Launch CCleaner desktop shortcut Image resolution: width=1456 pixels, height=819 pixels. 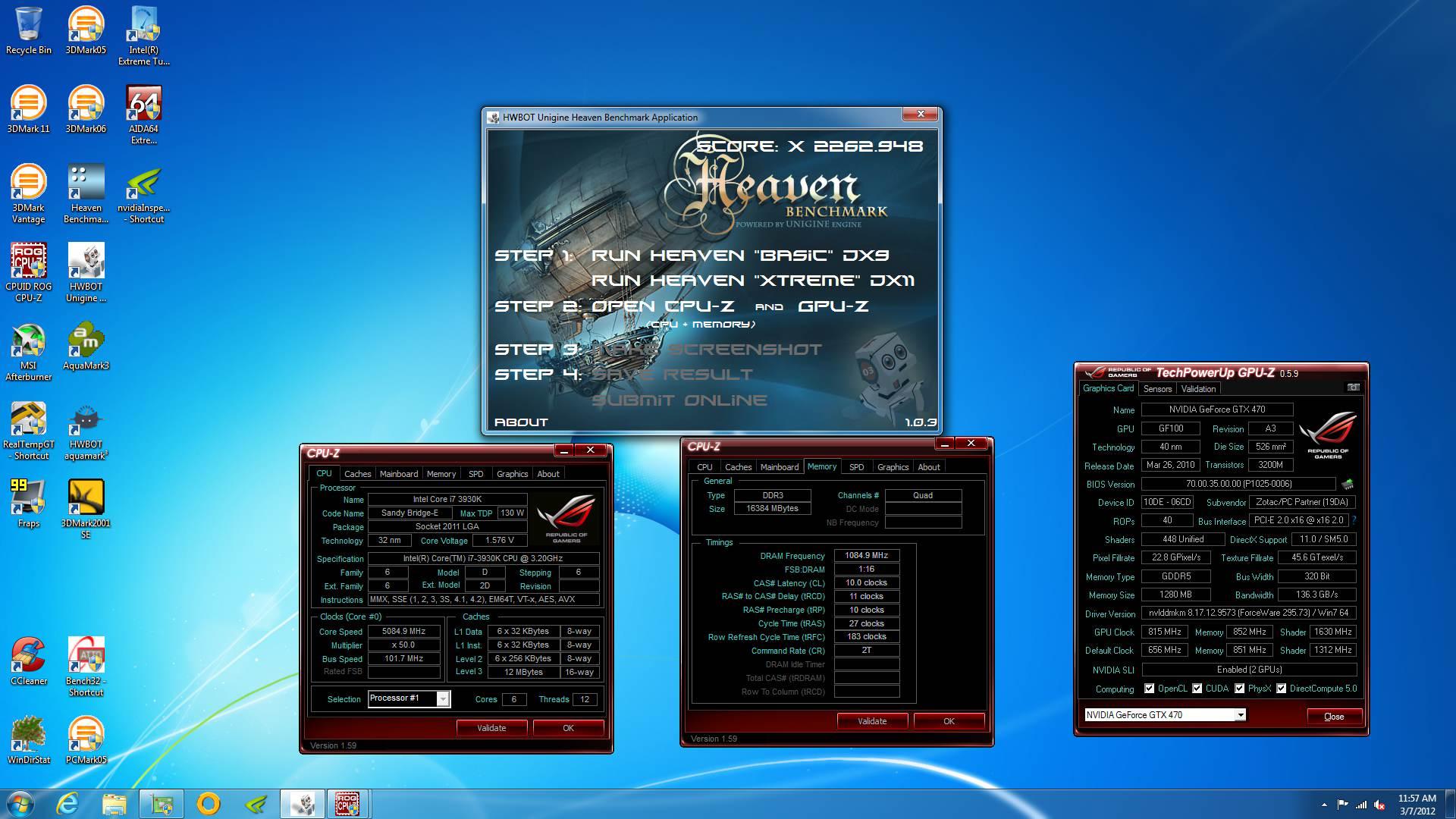(x=28, y=661)
